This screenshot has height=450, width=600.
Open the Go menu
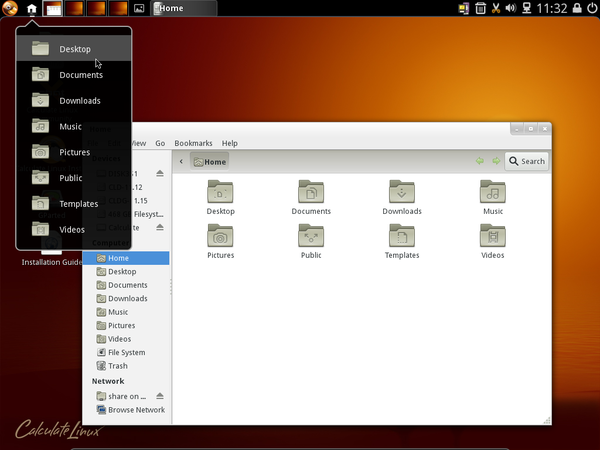160,143
